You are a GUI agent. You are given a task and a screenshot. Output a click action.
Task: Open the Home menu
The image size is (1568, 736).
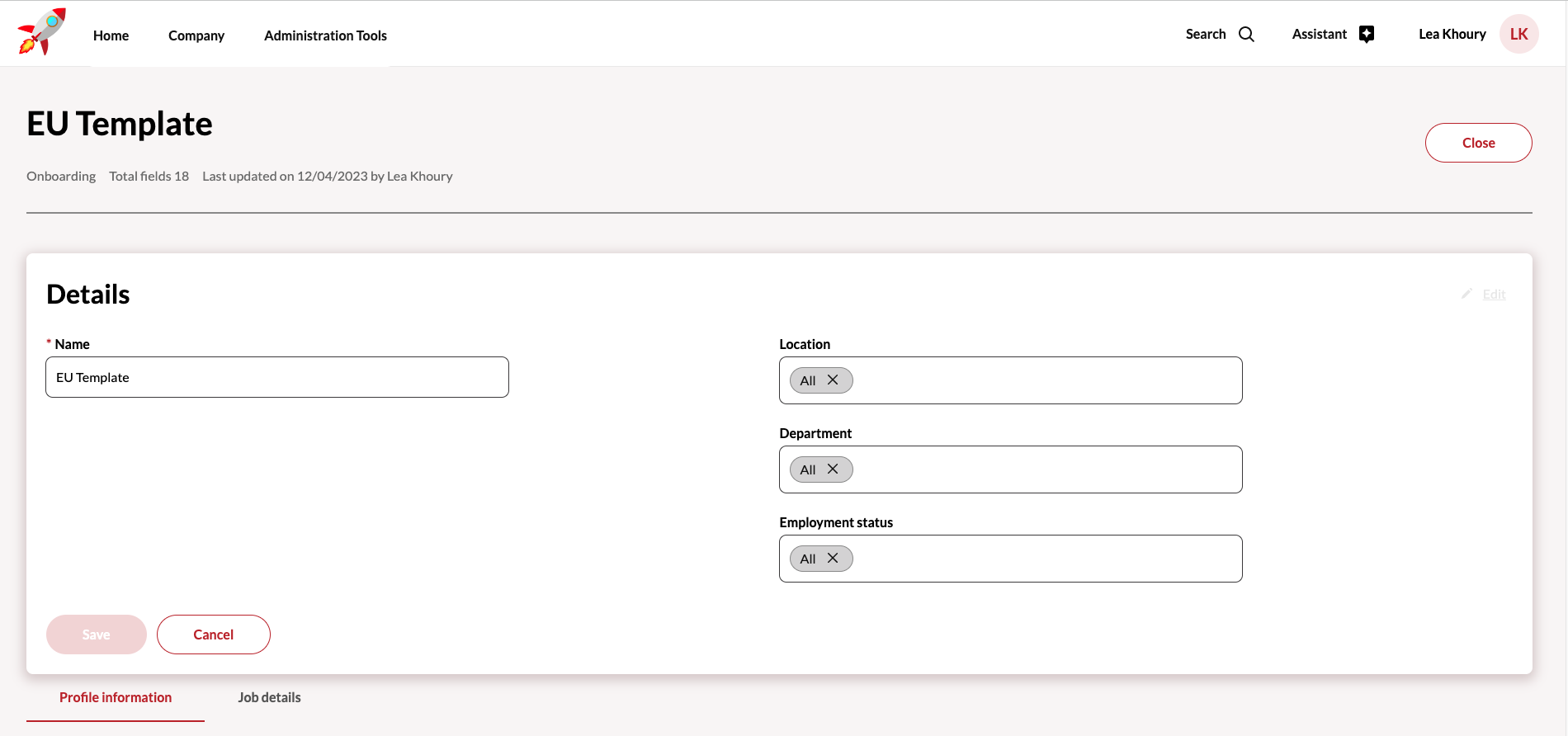(111, 35)
